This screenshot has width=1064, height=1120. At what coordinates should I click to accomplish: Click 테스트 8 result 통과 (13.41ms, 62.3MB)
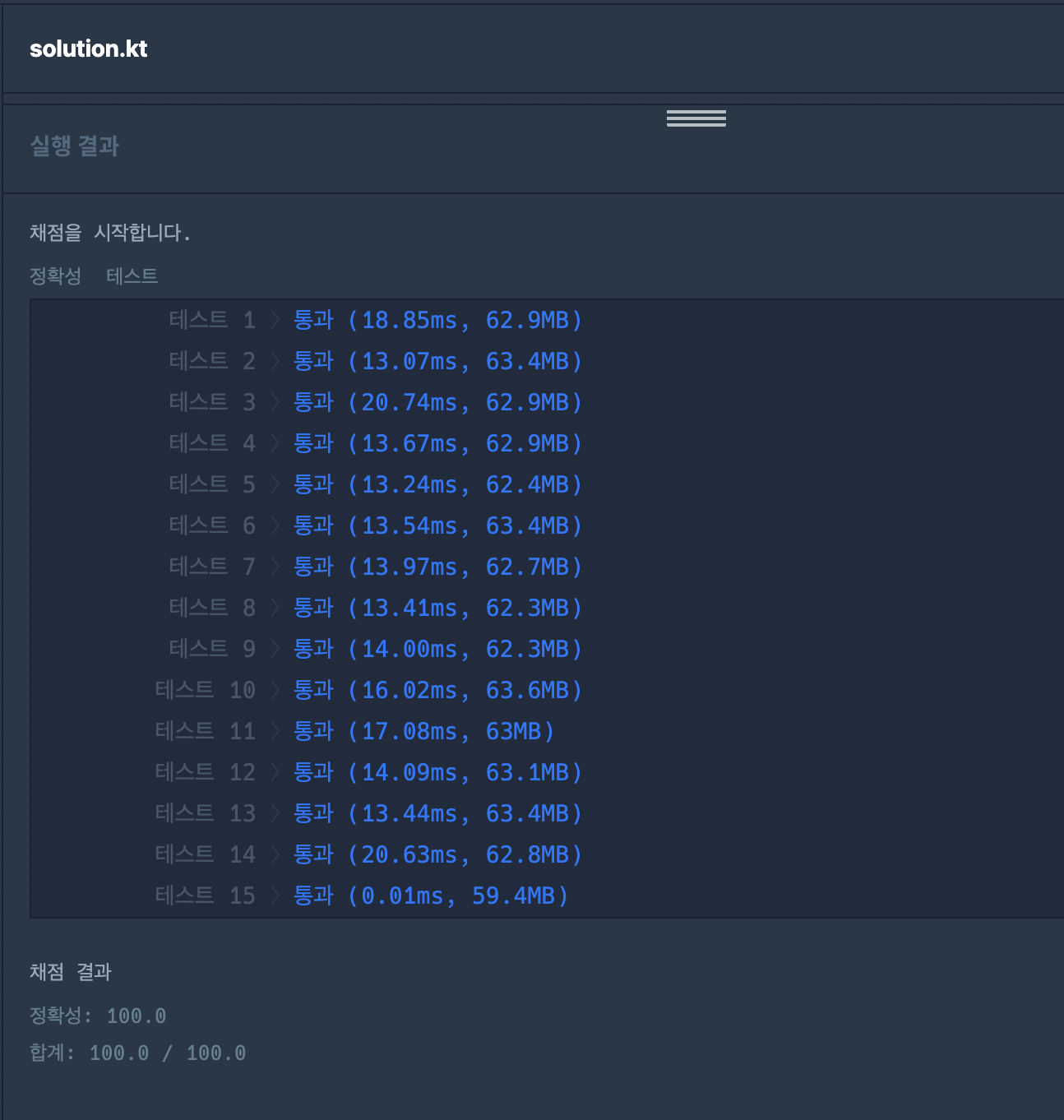pos(438,608)
